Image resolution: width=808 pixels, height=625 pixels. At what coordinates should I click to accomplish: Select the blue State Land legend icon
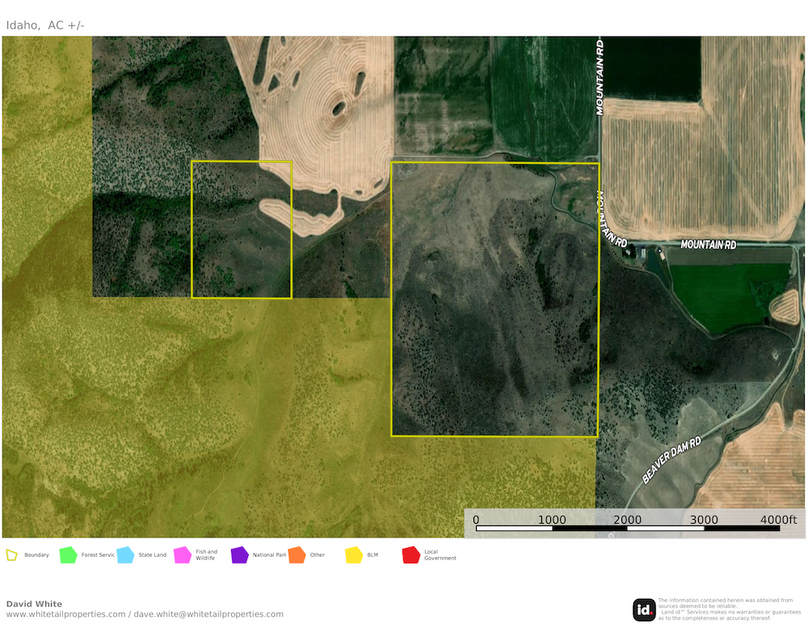[125, 555]
